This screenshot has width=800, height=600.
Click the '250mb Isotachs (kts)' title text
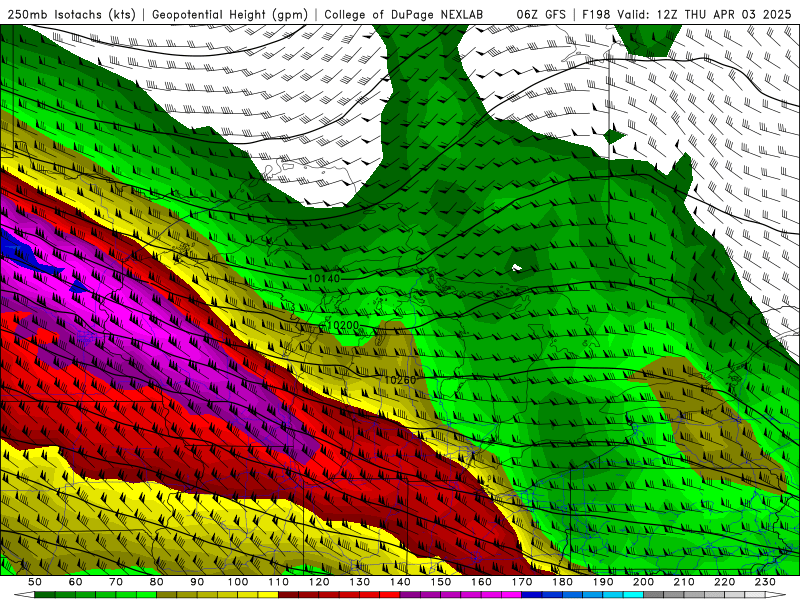(x=71, y=14)
